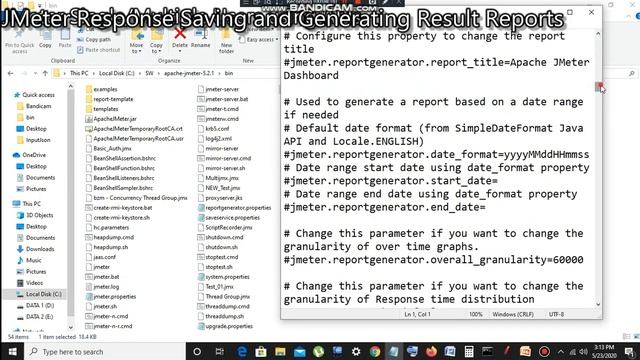
Task: Open the Recent locations dropdown arrow
Action: (36, 73)
